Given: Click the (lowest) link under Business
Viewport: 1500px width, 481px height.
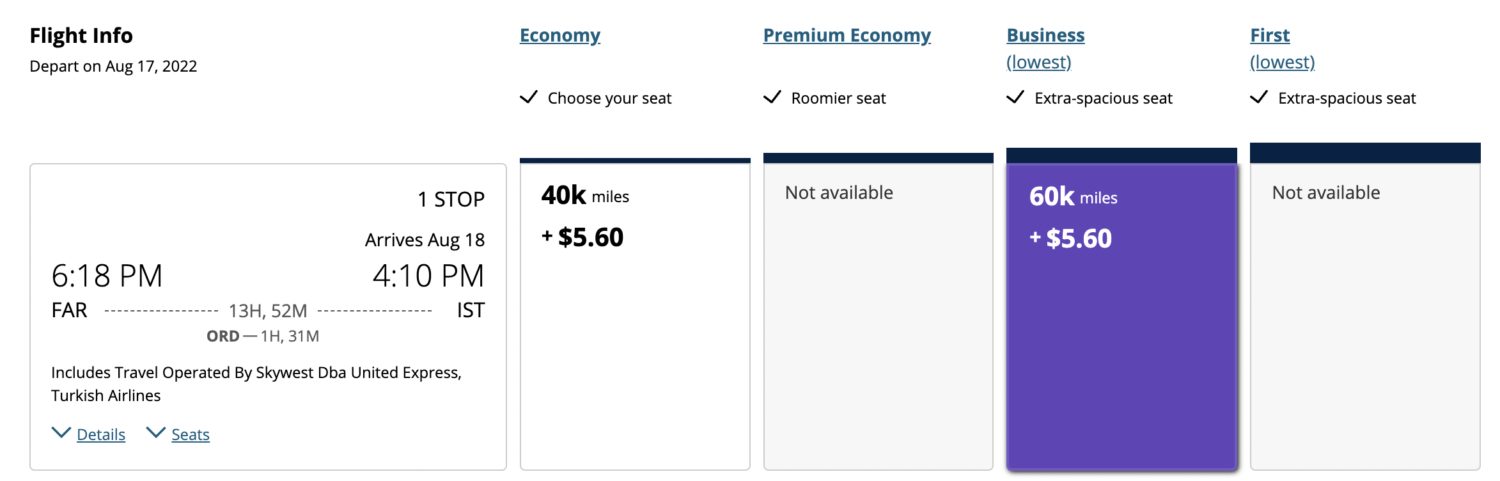Looking at the screenshot, I should pos(1039,62).
